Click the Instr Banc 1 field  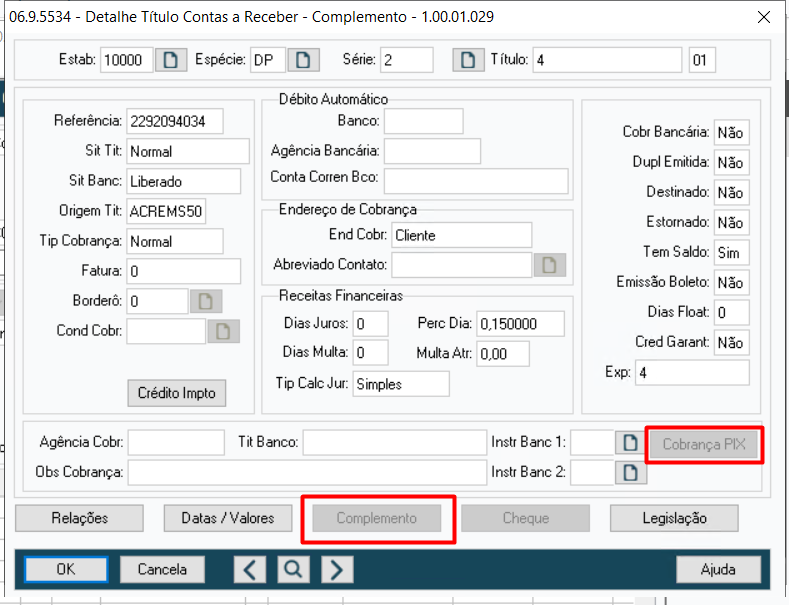[592, 442]
